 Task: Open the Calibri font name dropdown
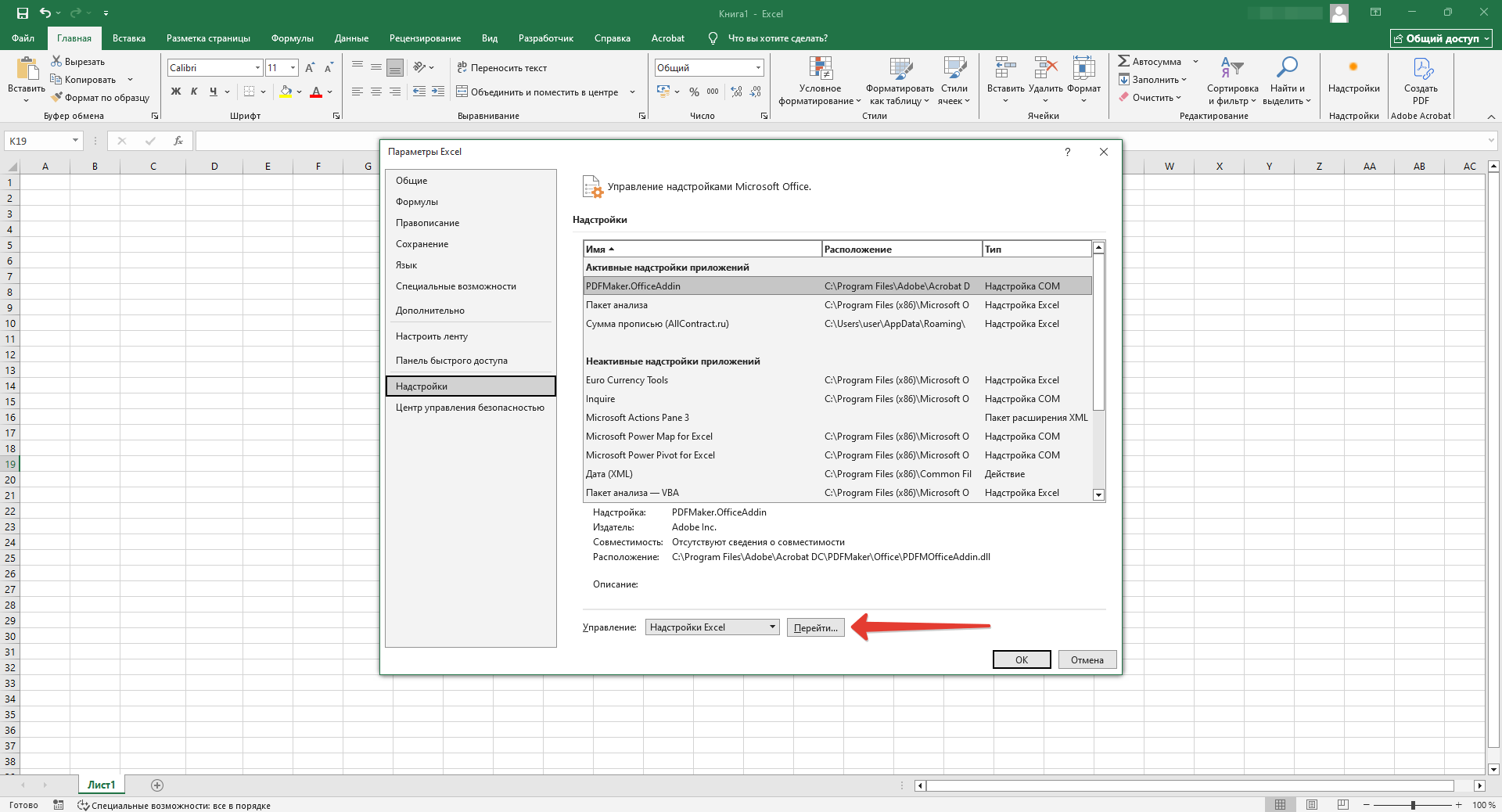[x=257, y=68]
